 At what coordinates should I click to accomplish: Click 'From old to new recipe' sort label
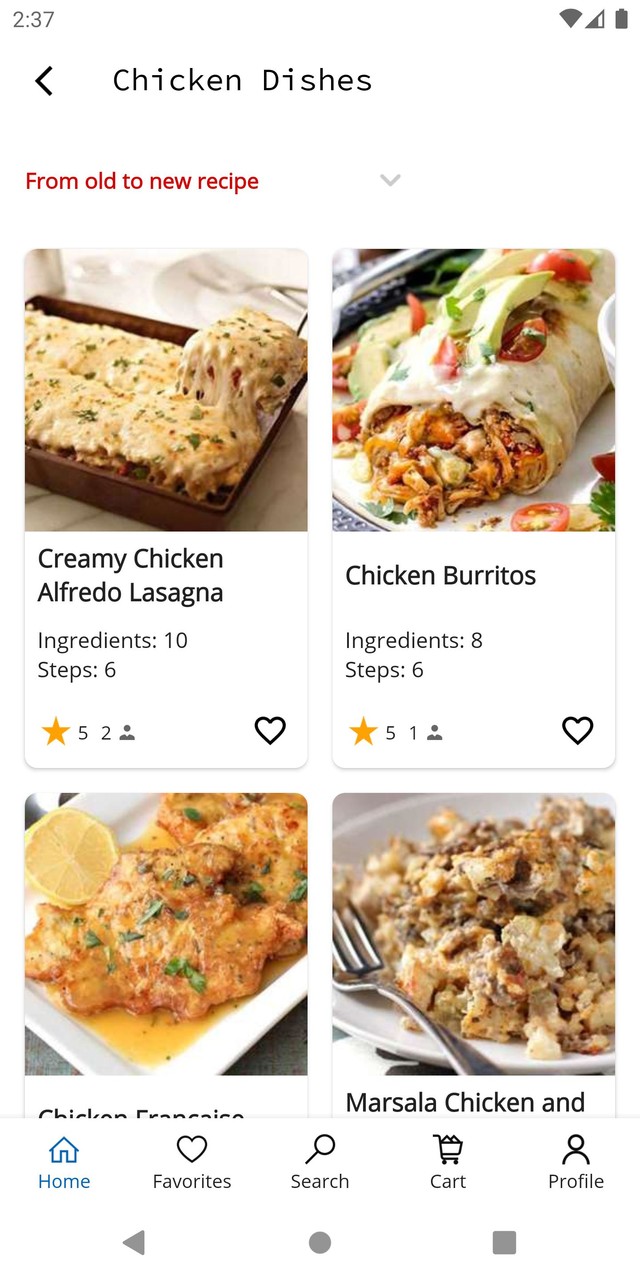coord(141,180)
